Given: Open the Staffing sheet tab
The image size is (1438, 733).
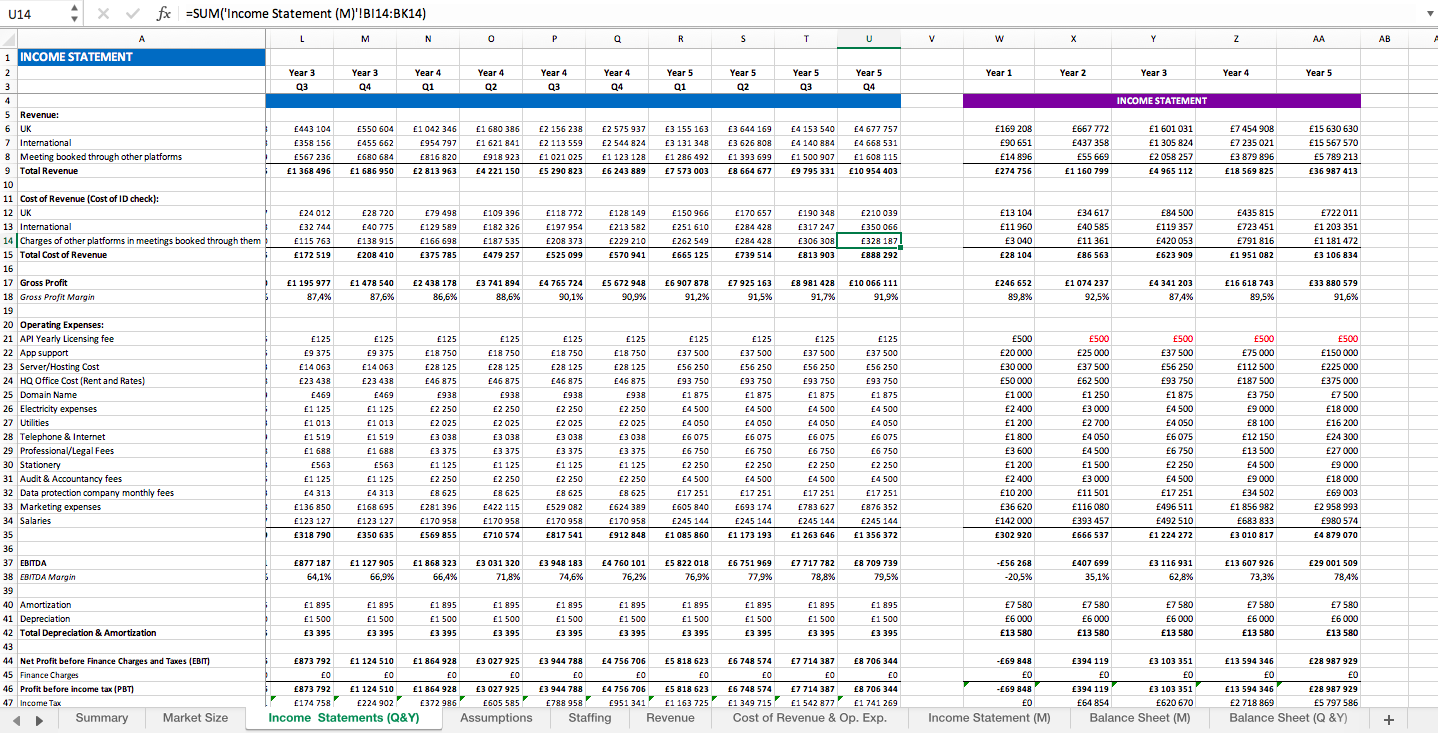Looking at the screenshot, I should click(x=590, y=718).
